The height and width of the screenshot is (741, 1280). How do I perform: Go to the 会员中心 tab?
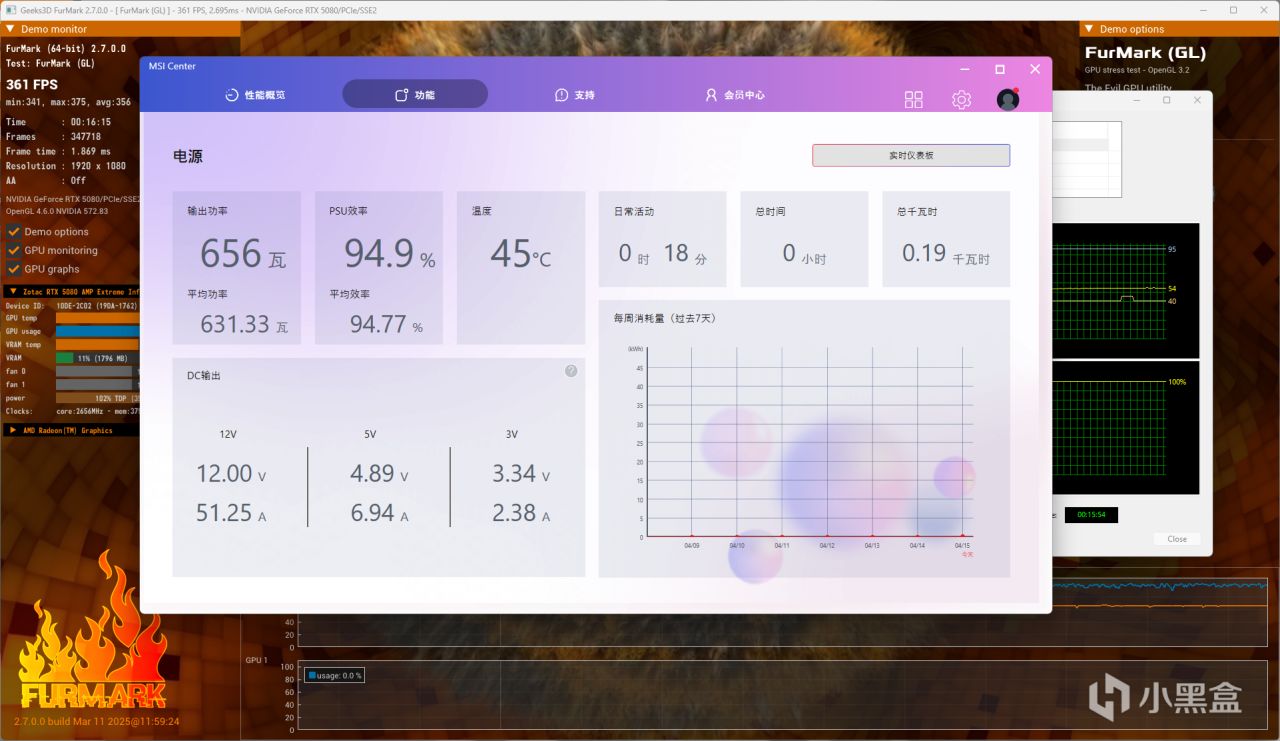tap(735, 95)
